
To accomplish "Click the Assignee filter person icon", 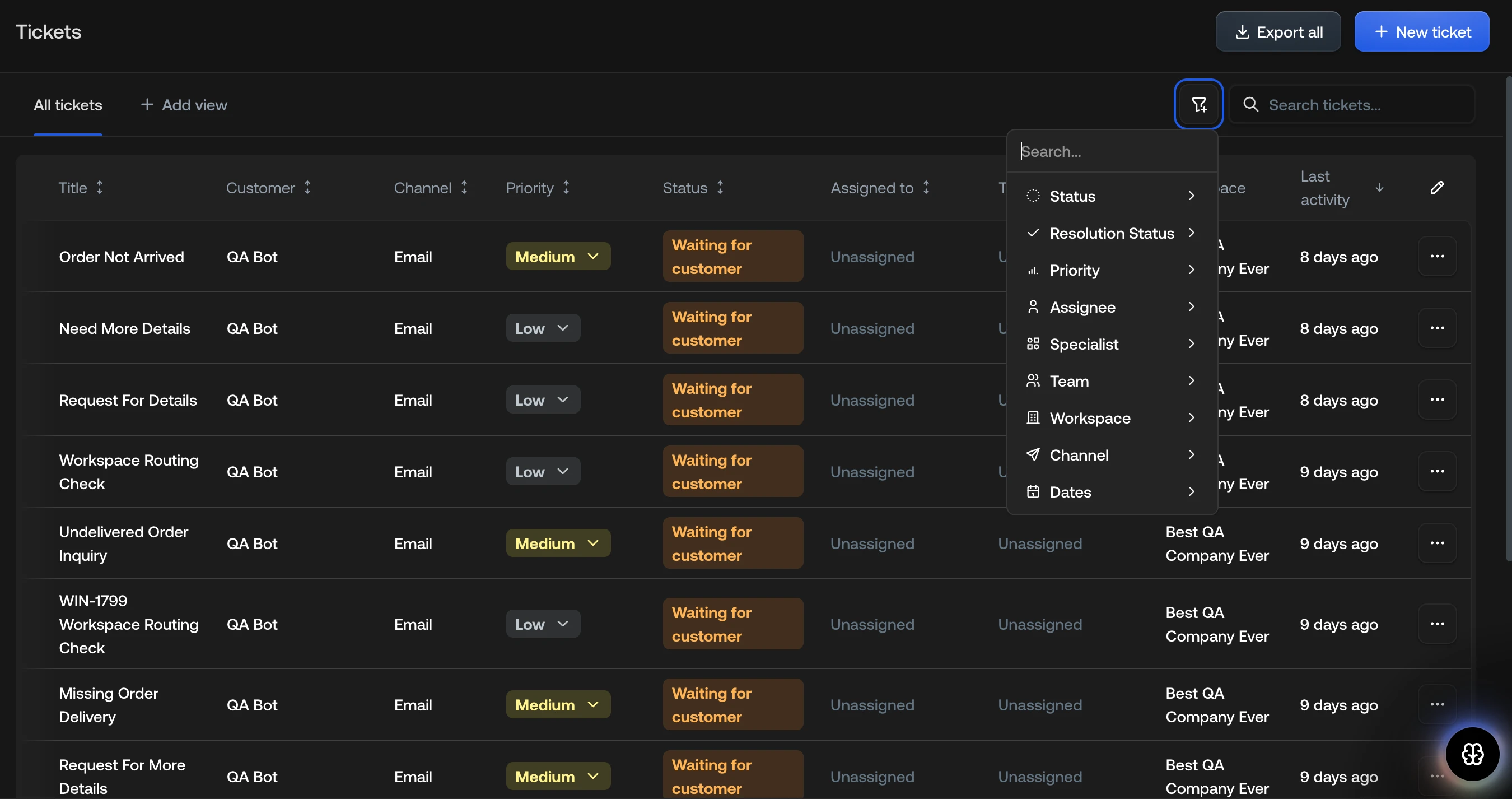I will [x=1033, y=307].
